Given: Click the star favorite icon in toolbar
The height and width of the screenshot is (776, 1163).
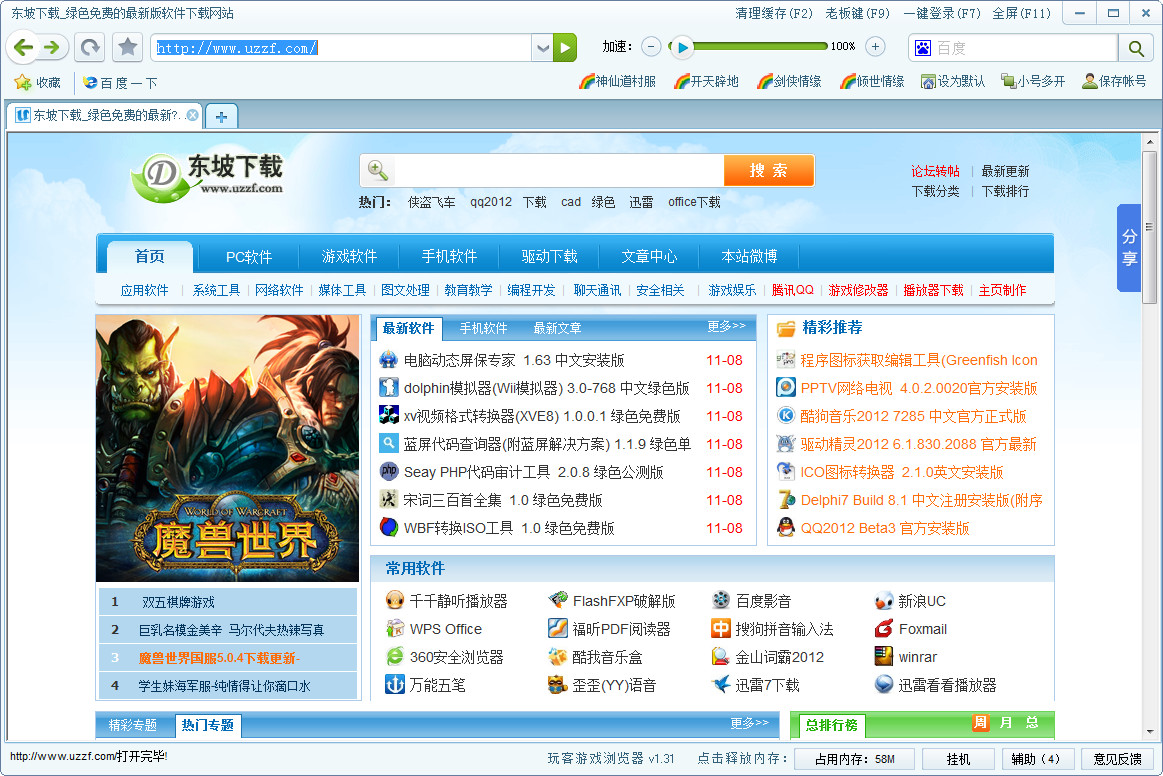Looking at the screenshot, I should pyautogui.click(x=128, y=47).
